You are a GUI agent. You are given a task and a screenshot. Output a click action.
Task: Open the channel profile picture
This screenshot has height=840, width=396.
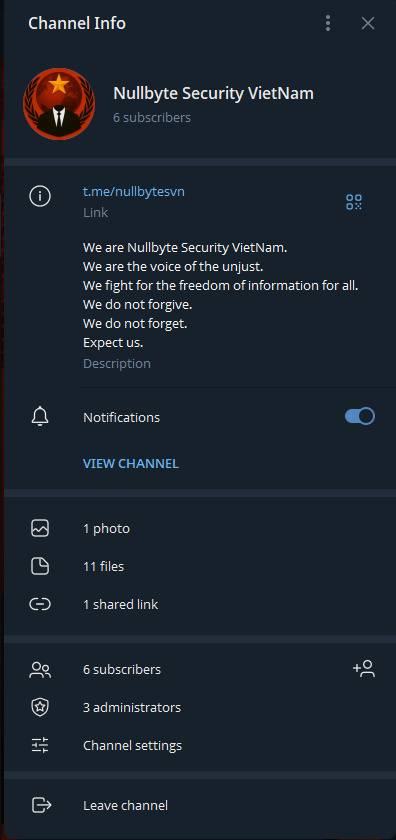[59, 104]
